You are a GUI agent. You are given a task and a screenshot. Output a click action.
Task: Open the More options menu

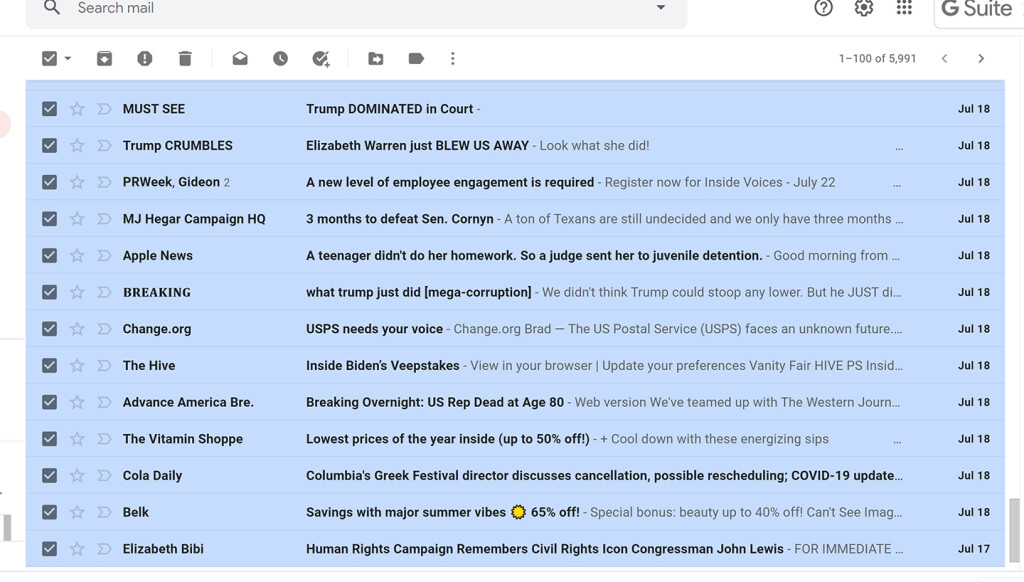(453, 59)
